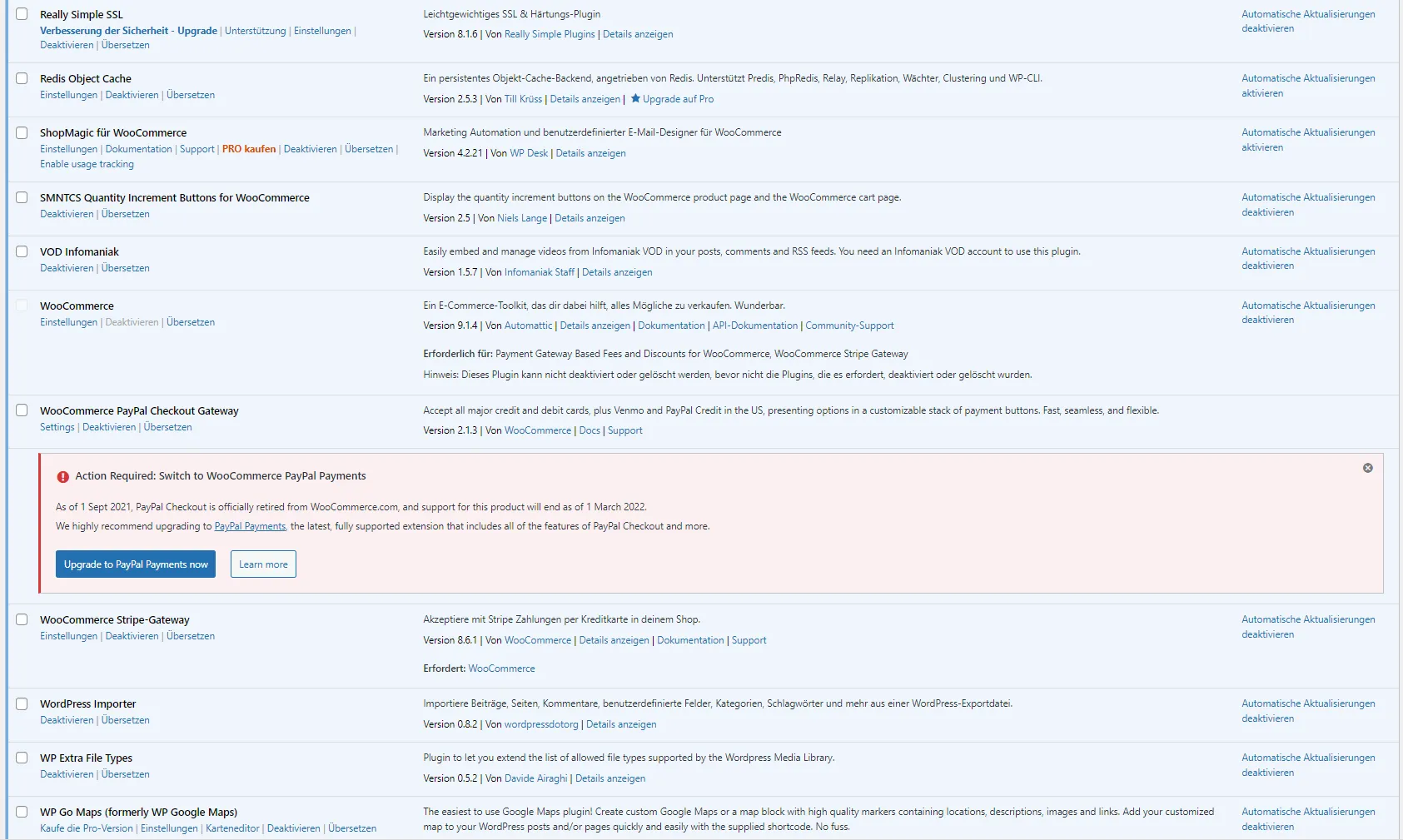Viewport: 1403px width, 840px height.
Task: Select the VOD Infomaniak checkbox
Action: click(x=22, y=251)
